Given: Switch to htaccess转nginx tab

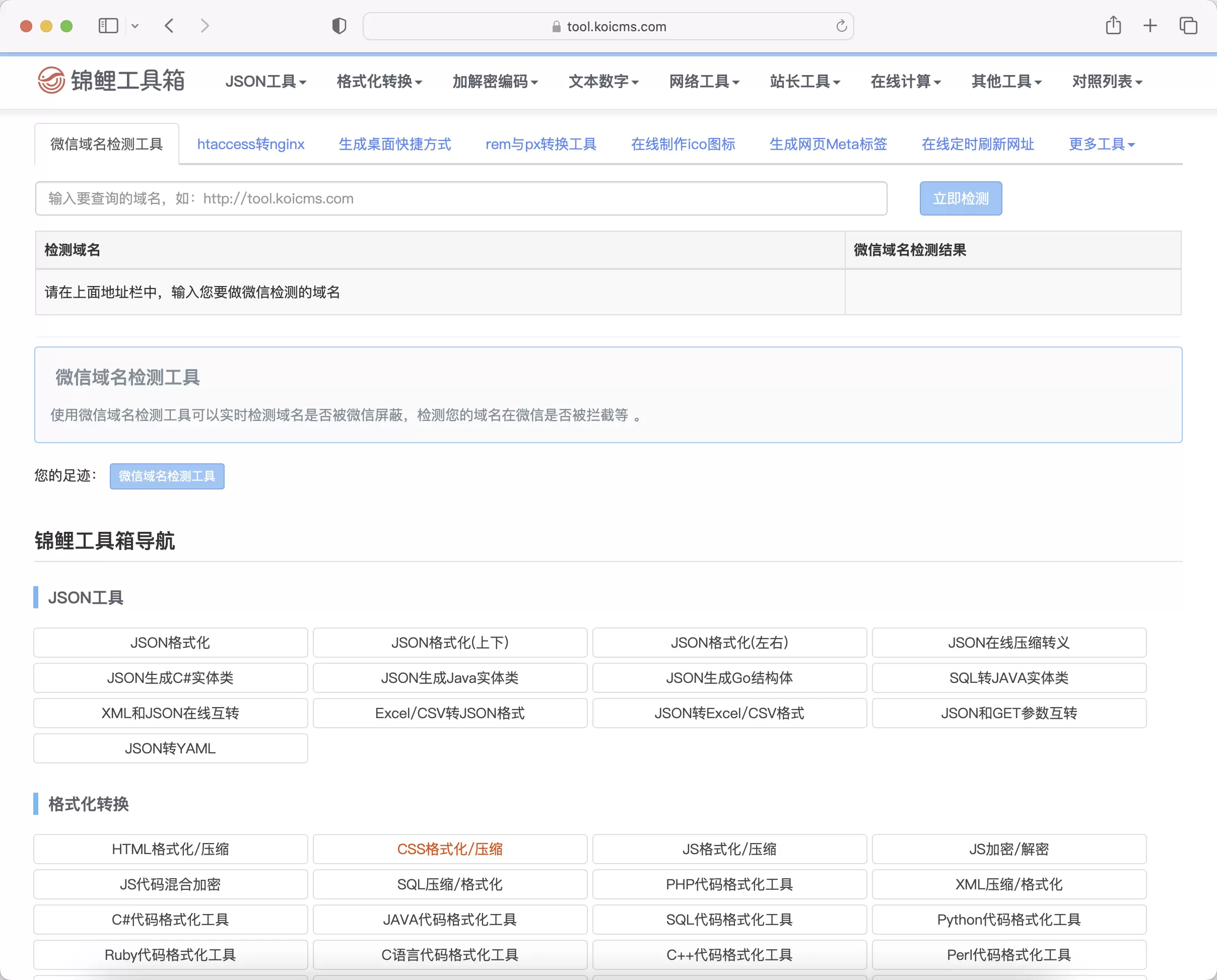Looking at the screenshot, I should click(x=251, y=144).
